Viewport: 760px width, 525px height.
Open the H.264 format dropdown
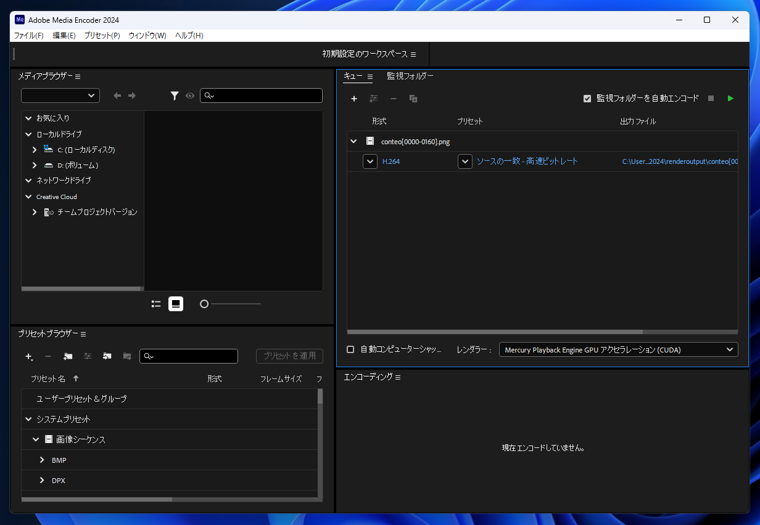coord(370,161)
